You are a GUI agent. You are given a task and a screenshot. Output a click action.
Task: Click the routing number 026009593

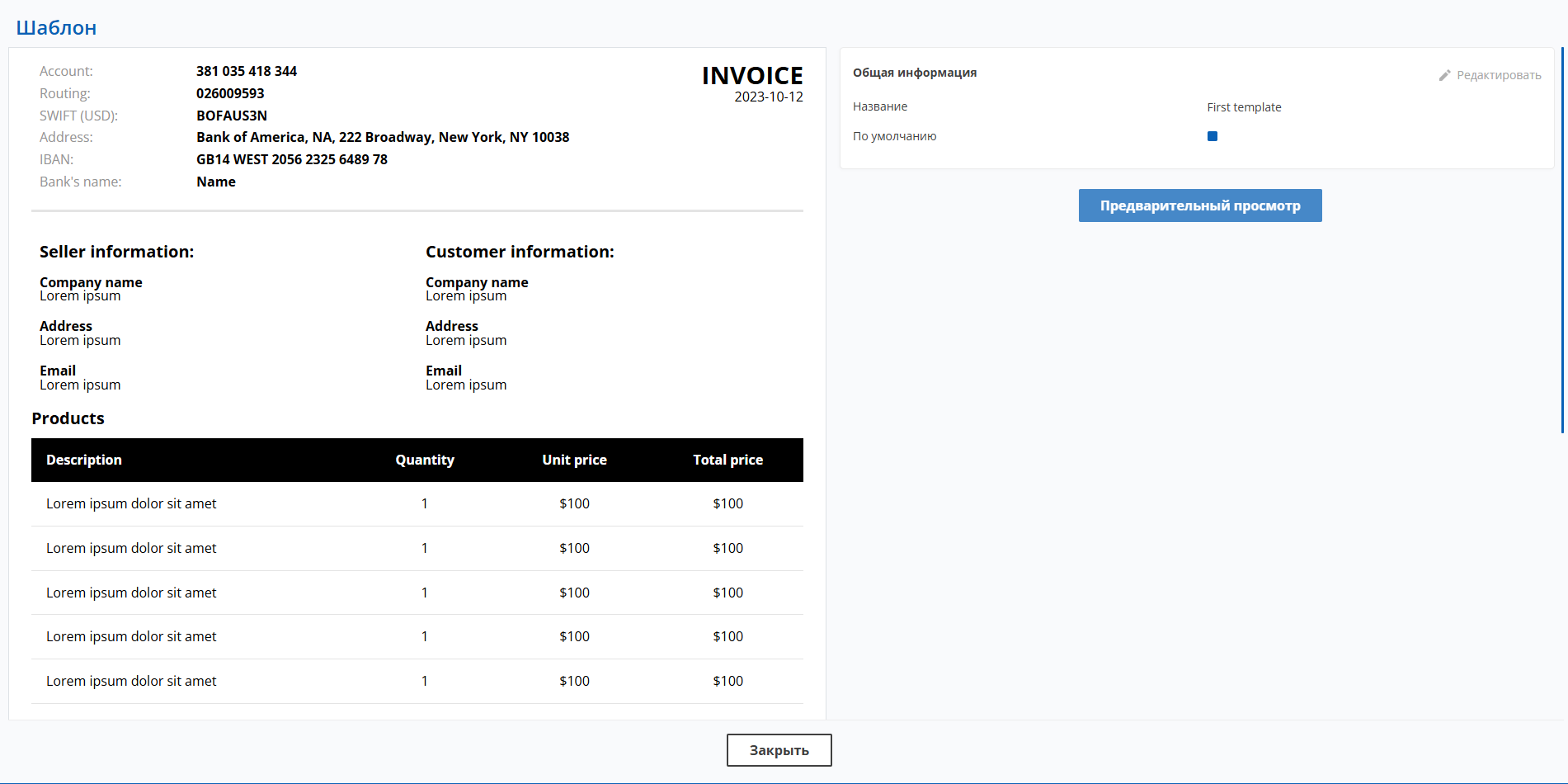tap(230, 93)
